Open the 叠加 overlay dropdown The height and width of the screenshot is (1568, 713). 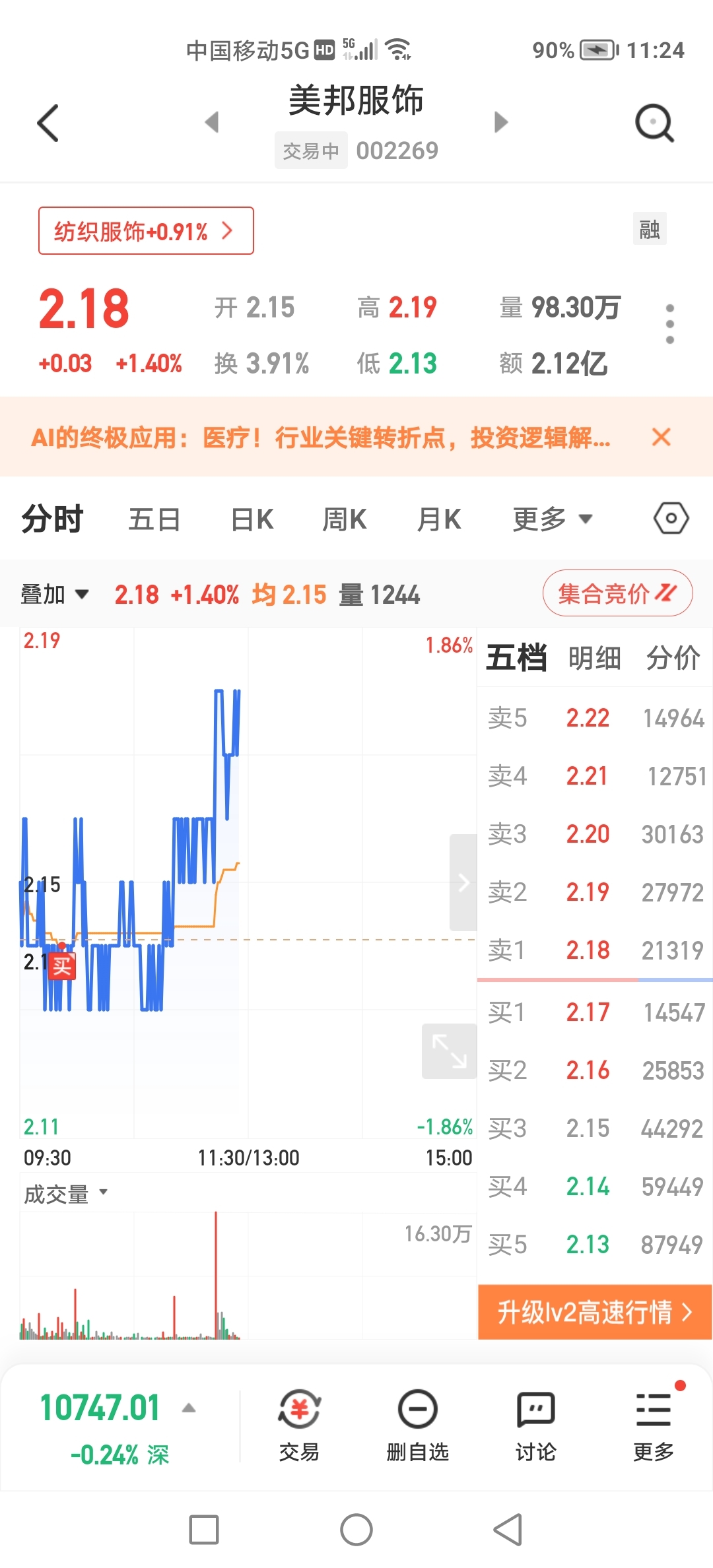click(54, 594)
